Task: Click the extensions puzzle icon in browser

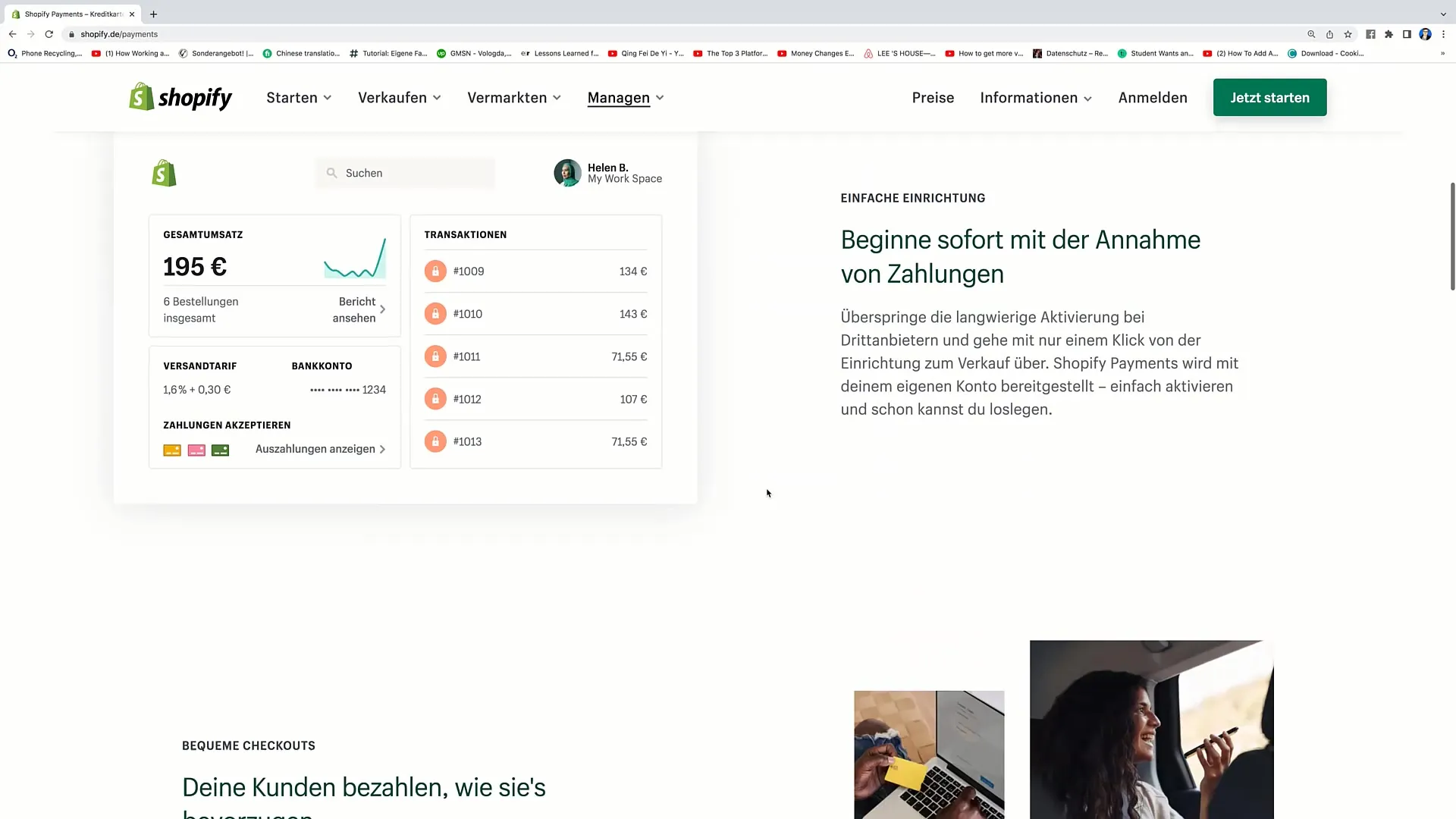Action: pos(1391,34)
